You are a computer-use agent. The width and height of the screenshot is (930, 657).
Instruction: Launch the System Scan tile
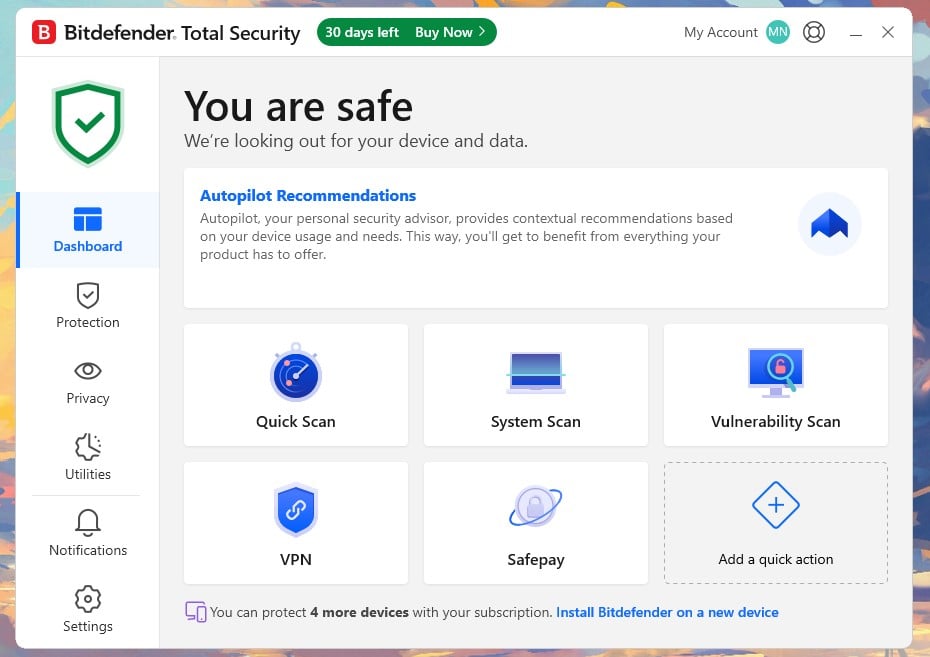[x=536, y=385]
